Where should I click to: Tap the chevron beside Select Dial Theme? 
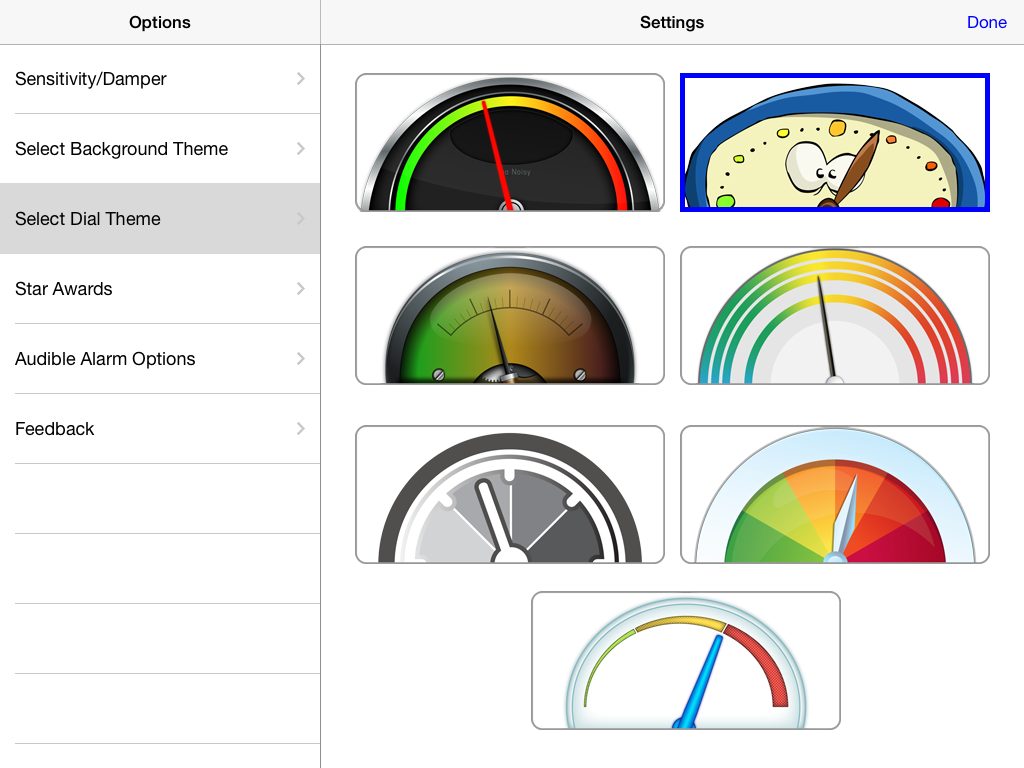300,219
